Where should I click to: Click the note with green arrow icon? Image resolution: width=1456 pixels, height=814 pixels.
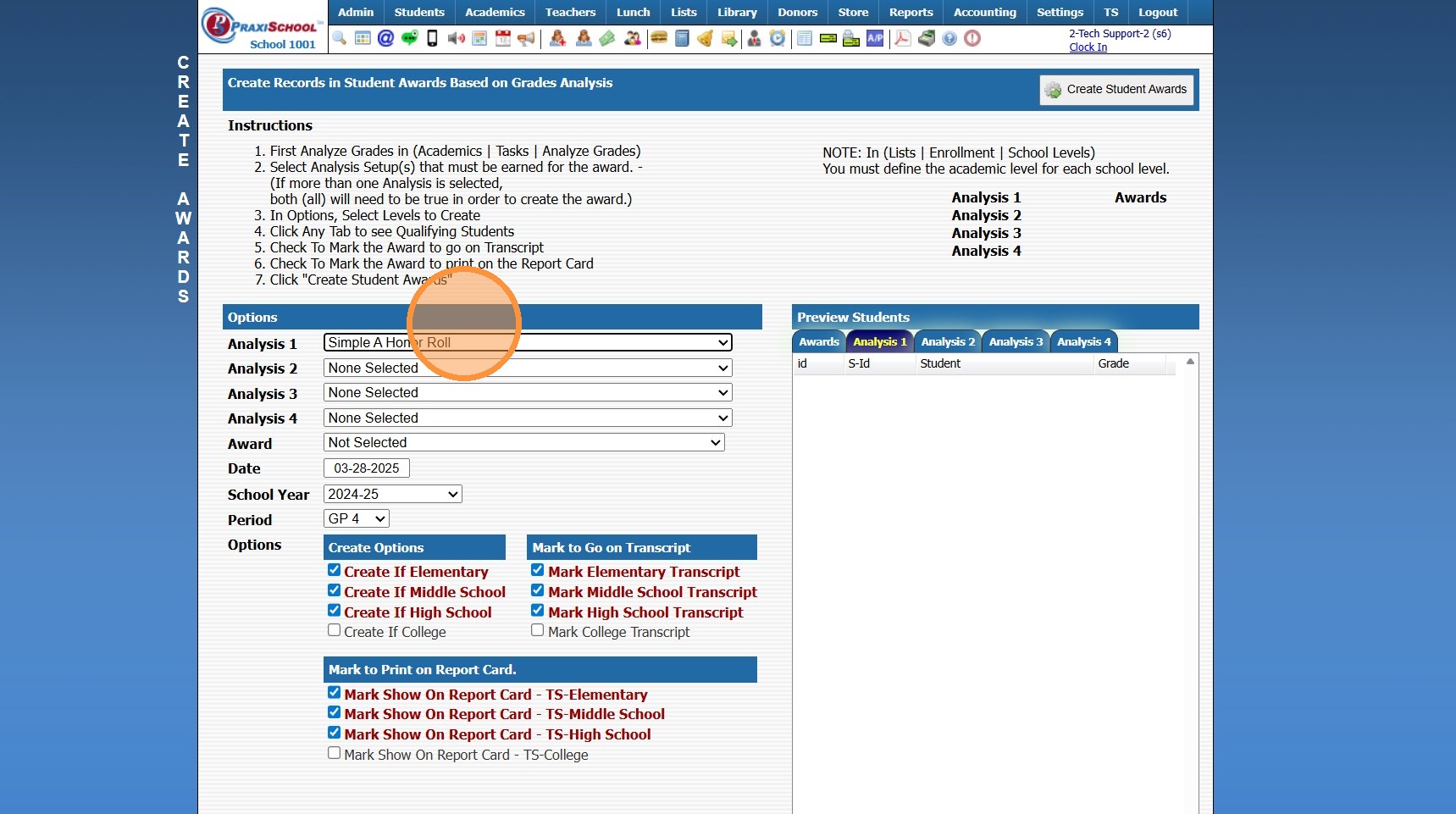(728, 38)
